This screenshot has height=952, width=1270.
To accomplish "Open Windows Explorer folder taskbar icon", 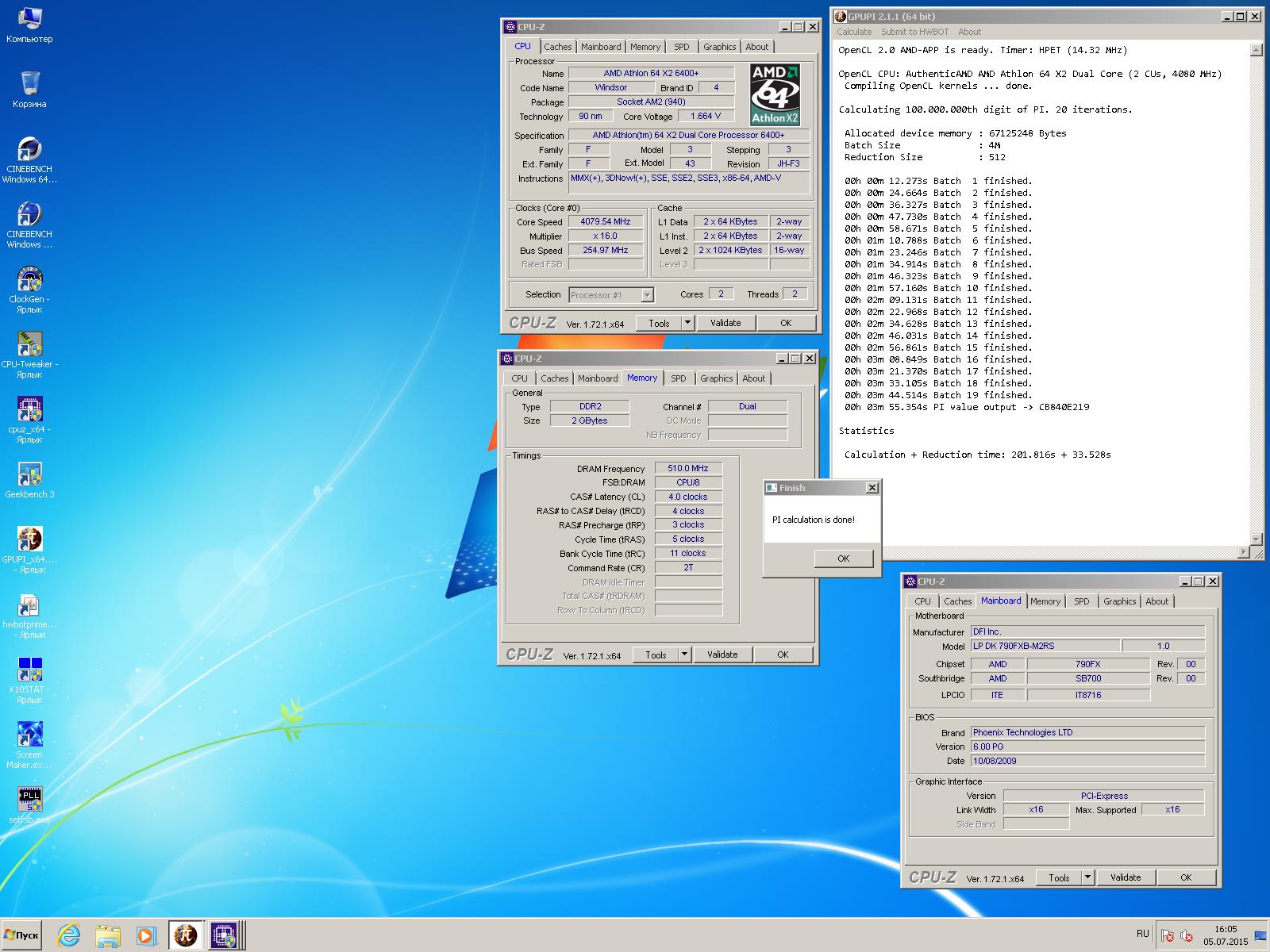I will click(x=108, y=935).
